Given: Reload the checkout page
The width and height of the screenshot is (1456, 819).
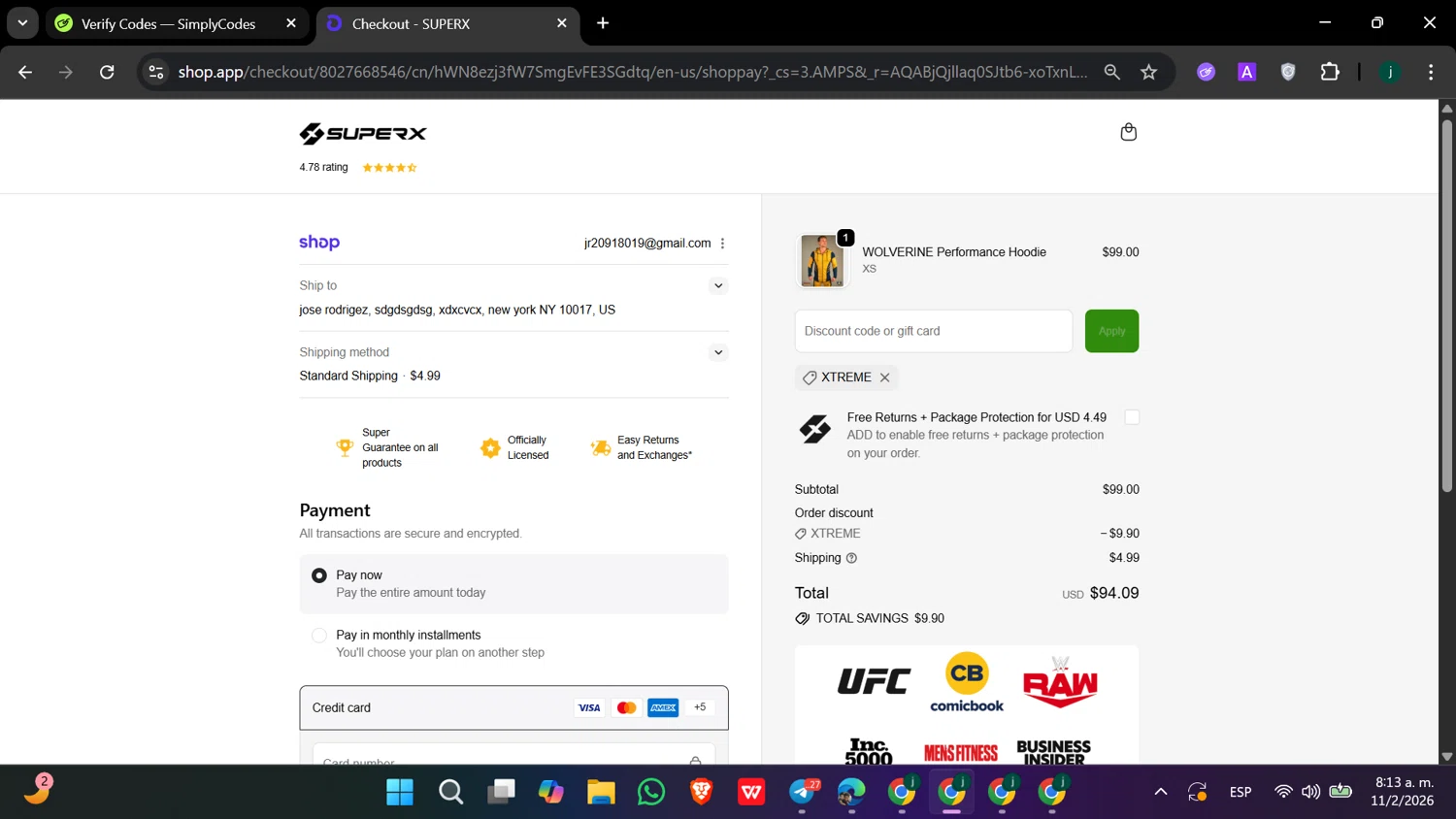Looking at the screenshot, I should point(107,72).
